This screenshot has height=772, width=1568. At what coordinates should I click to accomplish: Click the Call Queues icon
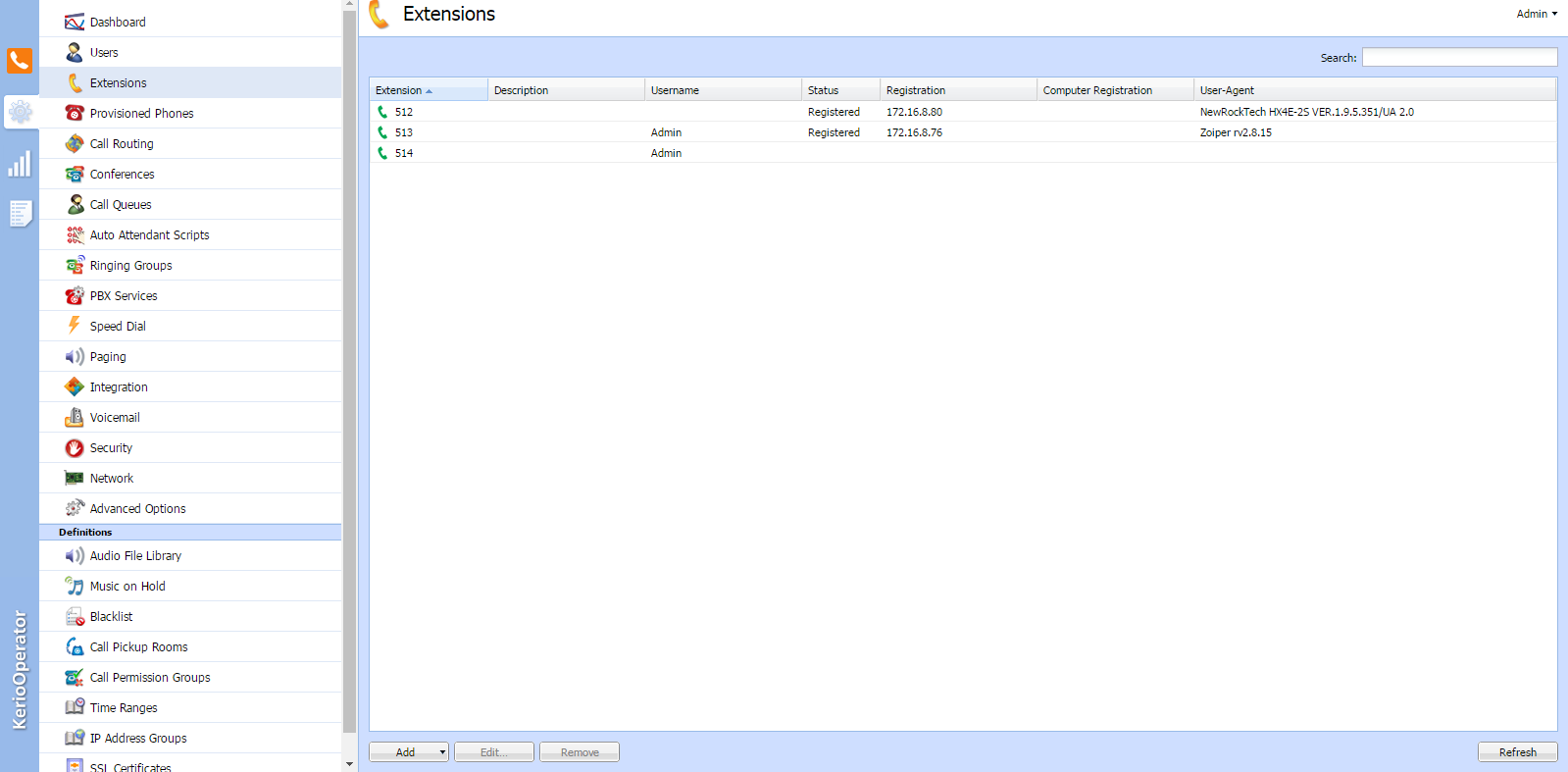[x=75, y=204]
